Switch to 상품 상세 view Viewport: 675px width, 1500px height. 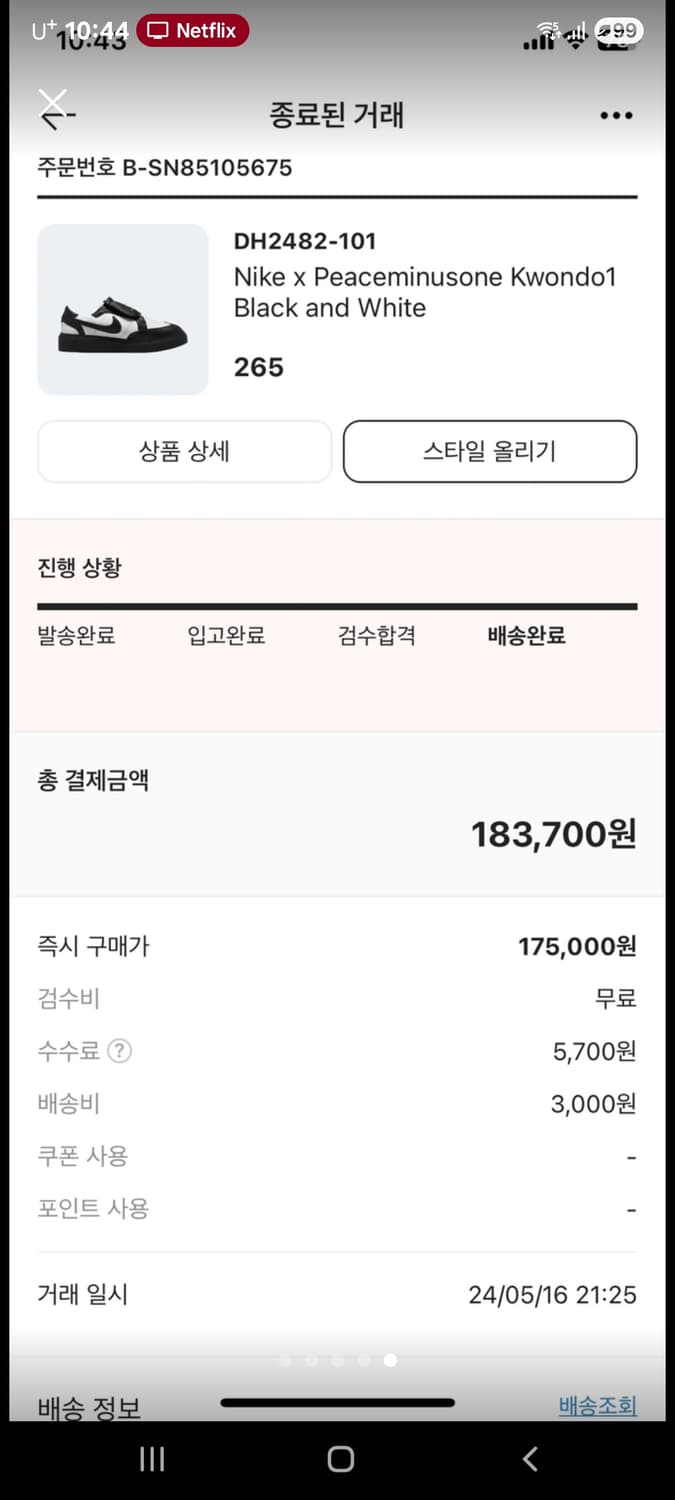tap(184, 451)
